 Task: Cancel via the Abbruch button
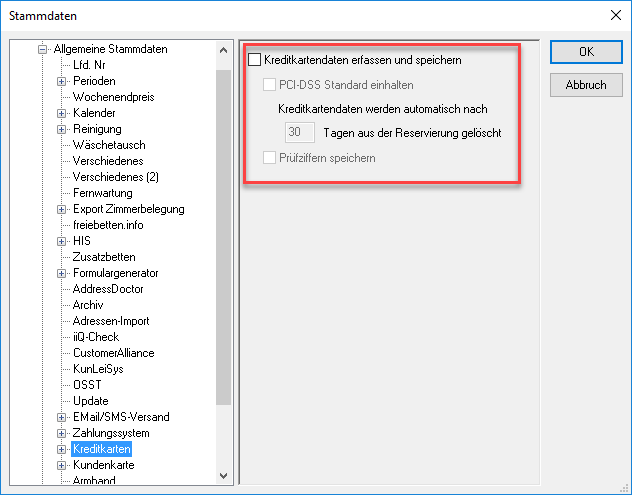[x=586, y=85]
